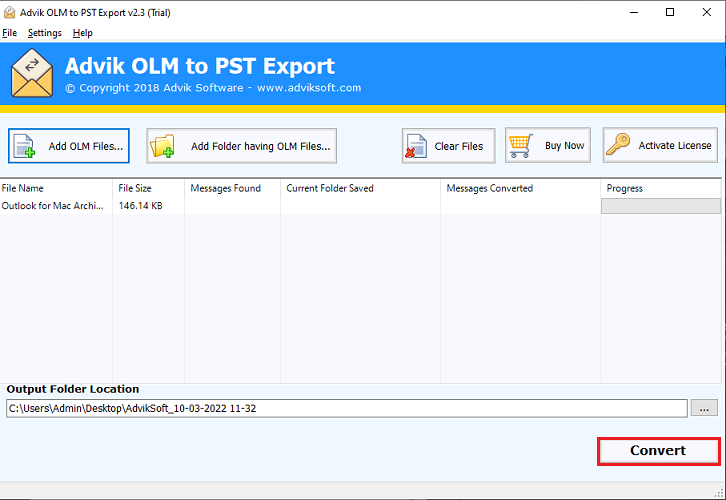This screenshot has width=726, height=500.
Task: Minimize the Advik OLM to PST window
Action: pos(634,12)
